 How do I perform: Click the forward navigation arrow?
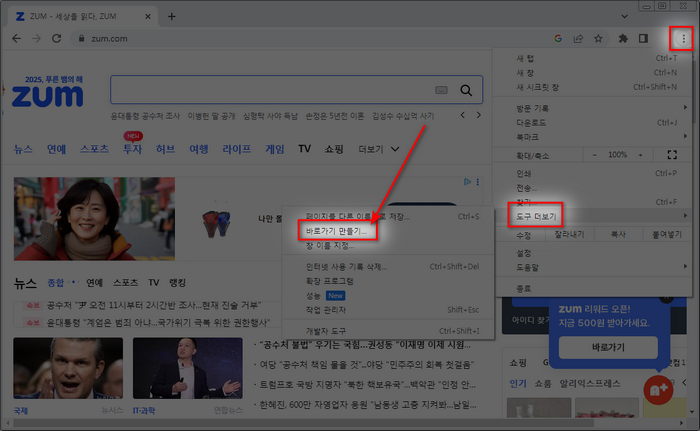tap(36, 39)
